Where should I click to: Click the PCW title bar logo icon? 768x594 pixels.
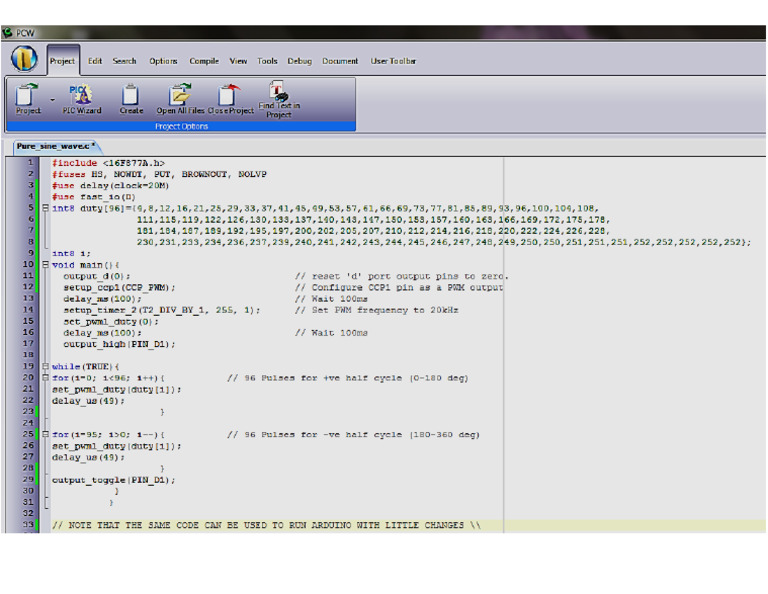tap(7, 33)
